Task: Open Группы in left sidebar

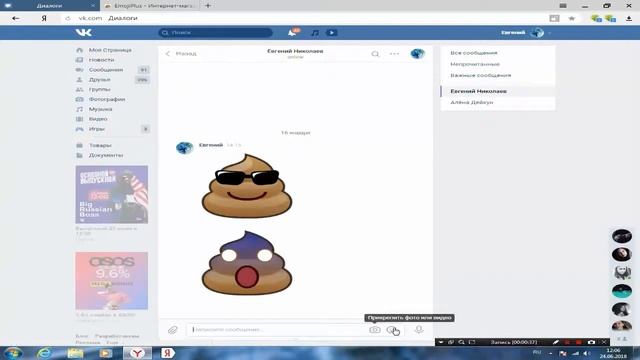Action: [99, 89]
